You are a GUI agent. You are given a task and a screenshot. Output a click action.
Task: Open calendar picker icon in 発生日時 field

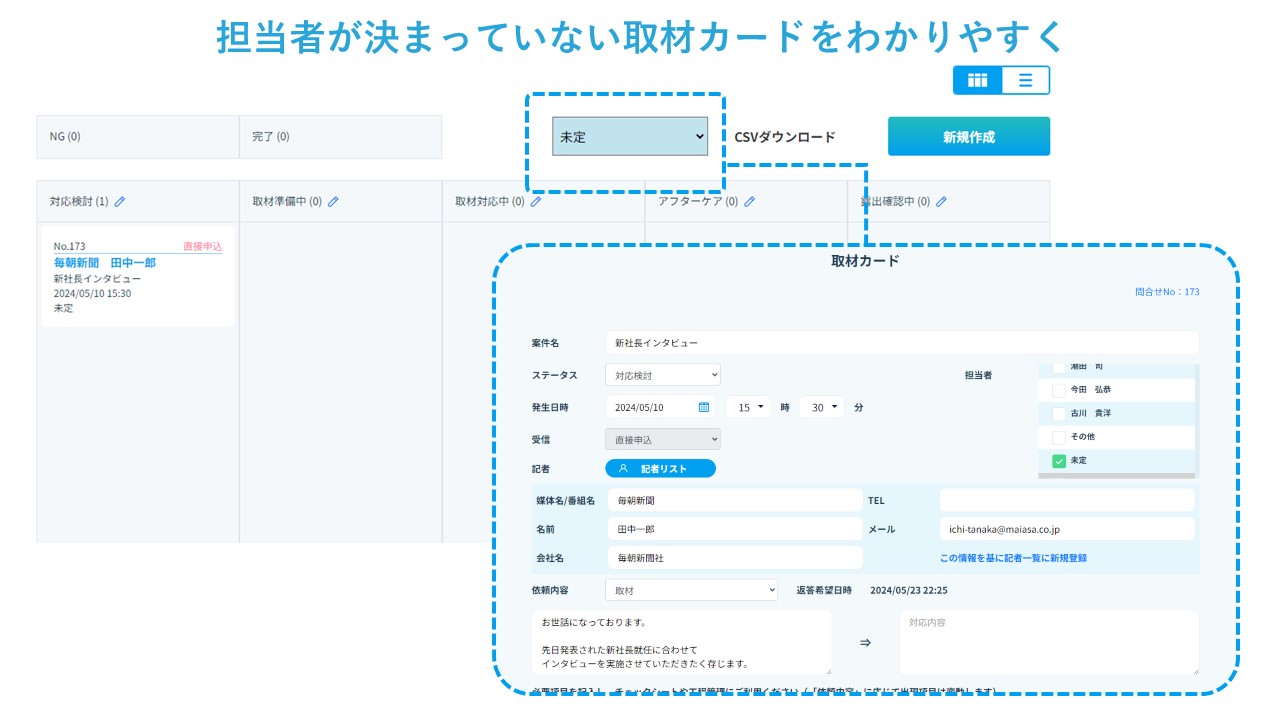click(704, 407)
